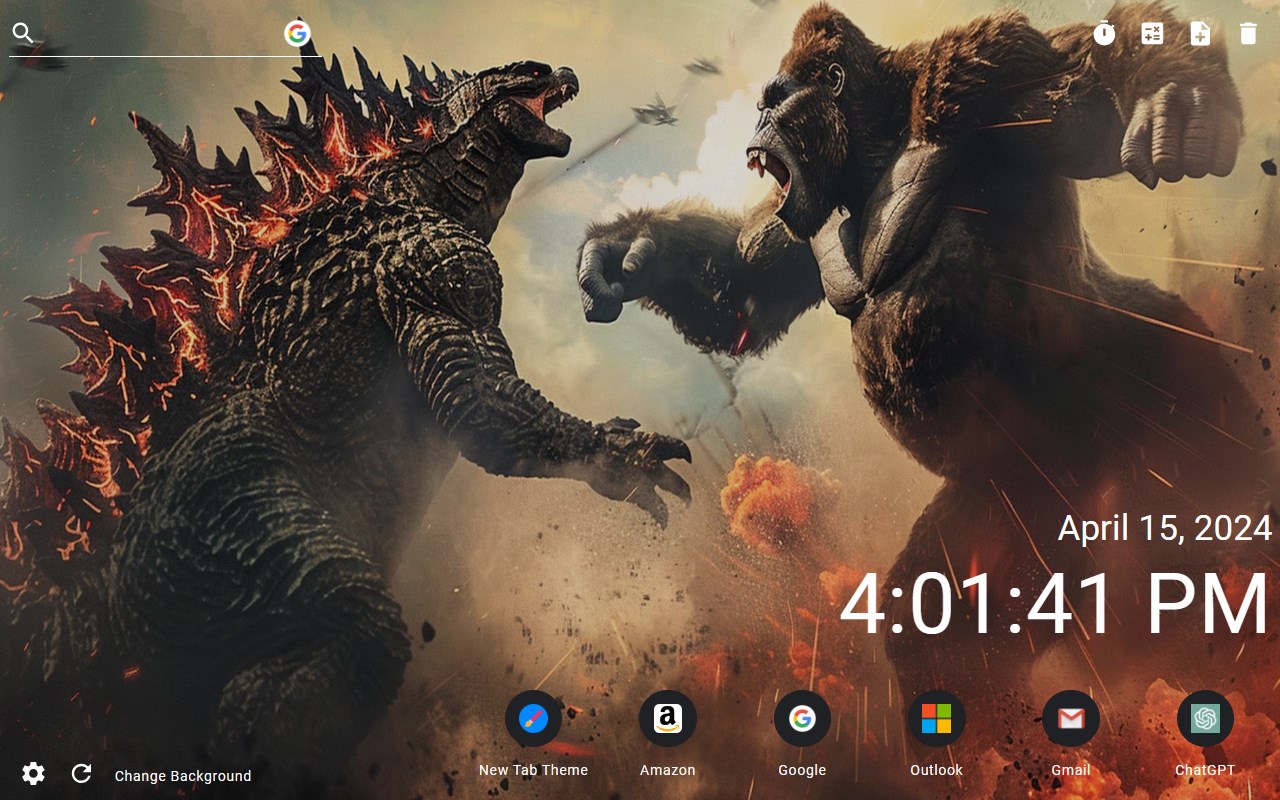Open the Amazon shortcut icon
The width and height of the screenshot is (1280, 800).
667,718
